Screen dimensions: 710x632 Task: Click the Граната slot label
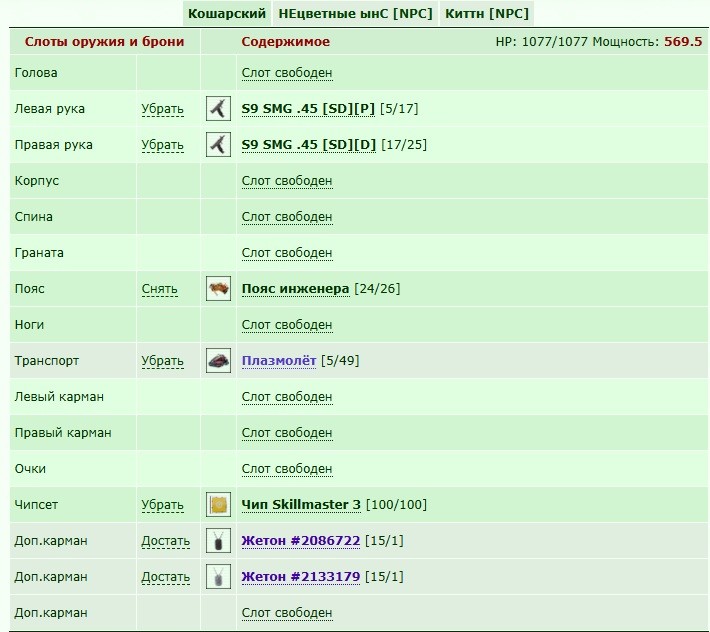(x=39, y=253)
